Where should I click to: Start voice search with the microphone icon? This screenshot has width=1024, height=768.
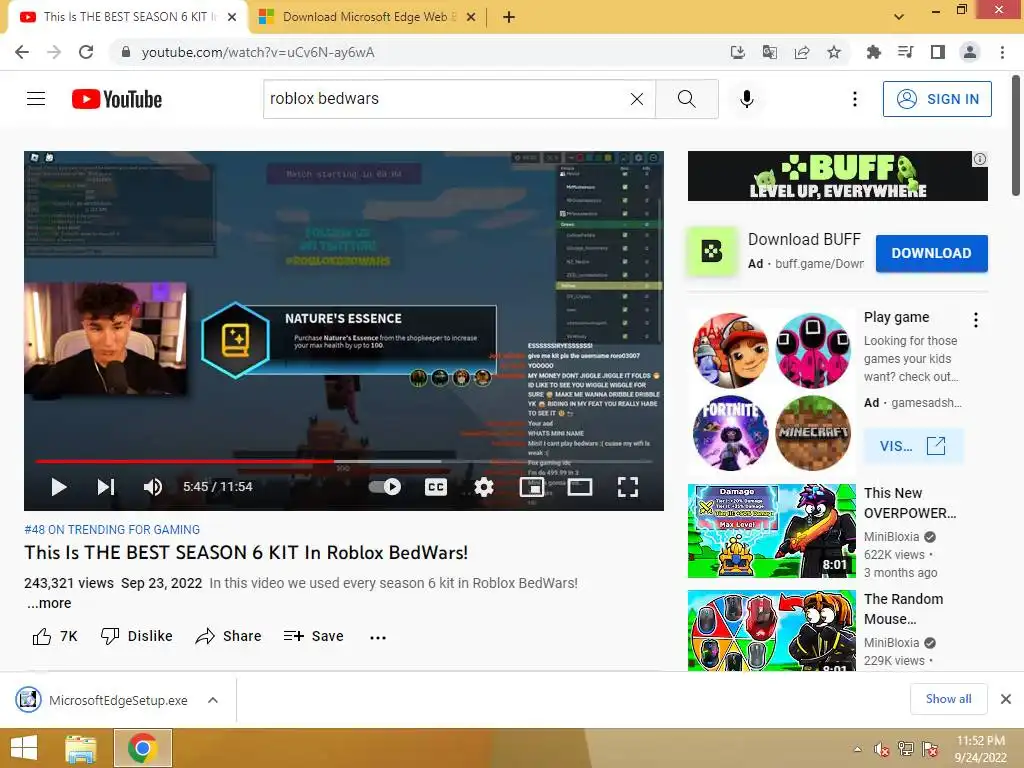[747, 99]
